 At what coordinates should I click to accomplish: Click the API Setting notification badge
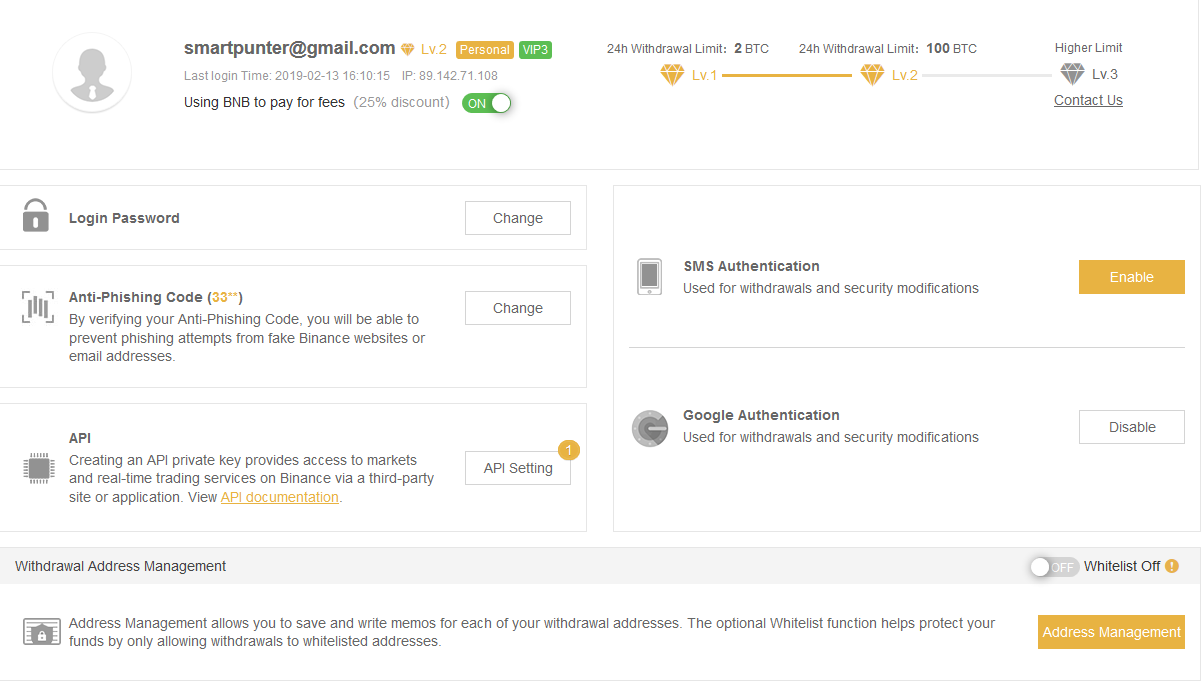coord(569,450)
